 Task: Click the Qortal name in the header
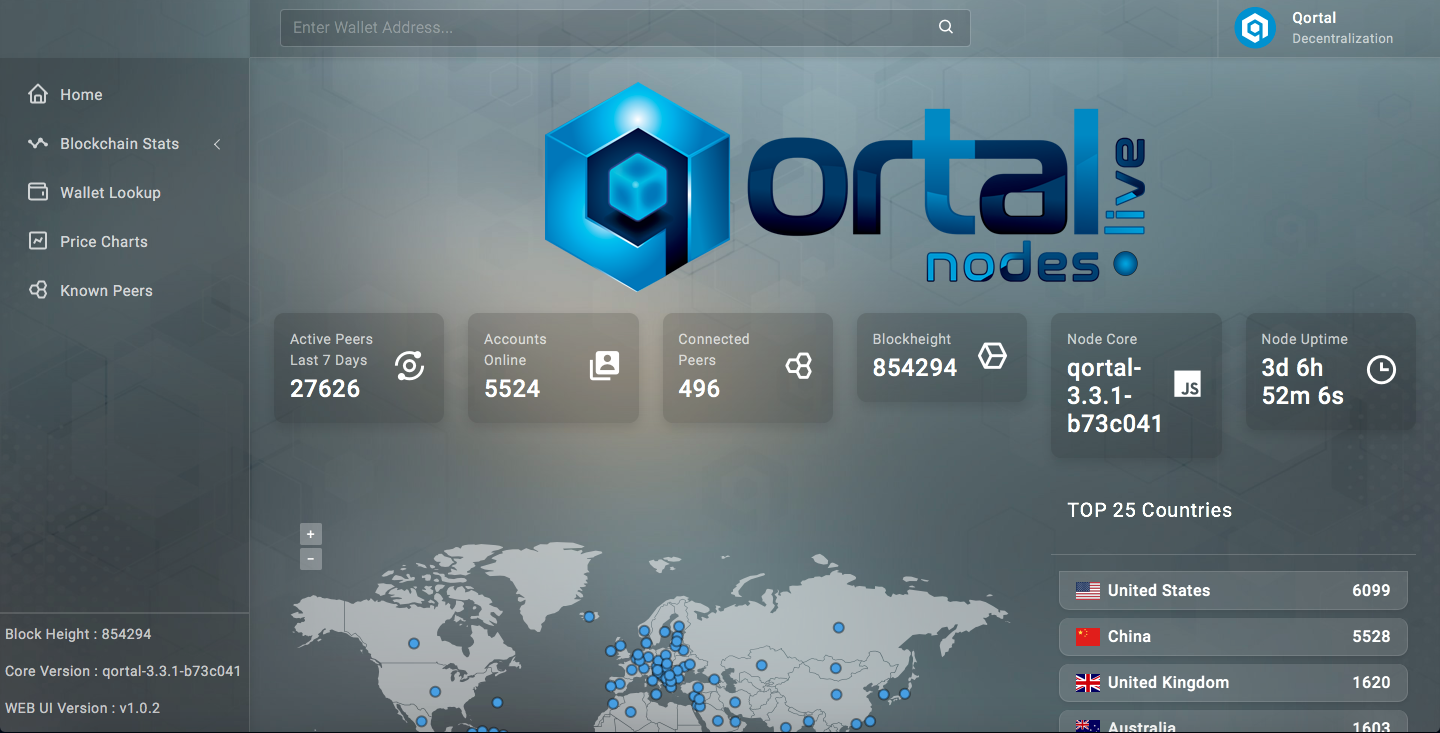pos(1314,18)
